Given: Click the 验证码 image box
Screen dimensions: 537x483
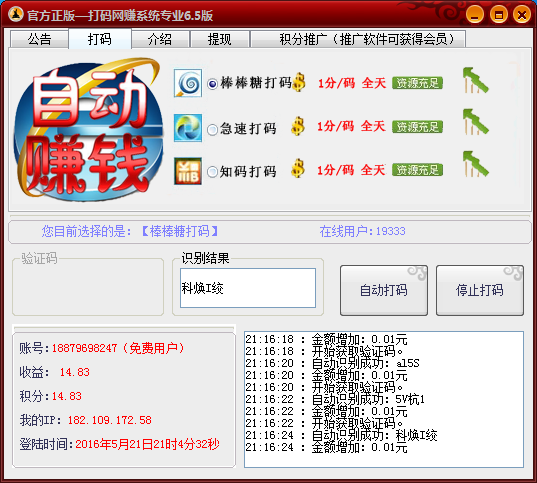Looking at the screenshot, I should click(x=88, y=288).
